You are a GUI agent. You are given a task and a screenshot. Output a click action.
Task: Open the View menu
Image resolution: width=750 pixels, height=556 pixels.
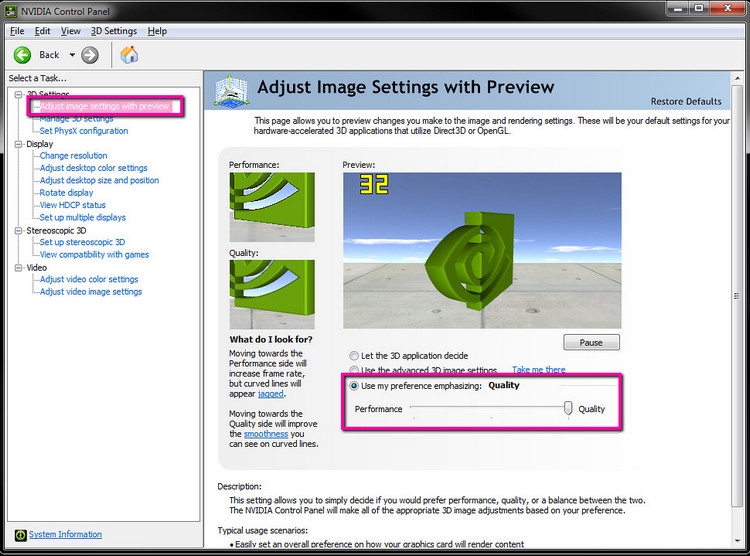tap(70, 31)
